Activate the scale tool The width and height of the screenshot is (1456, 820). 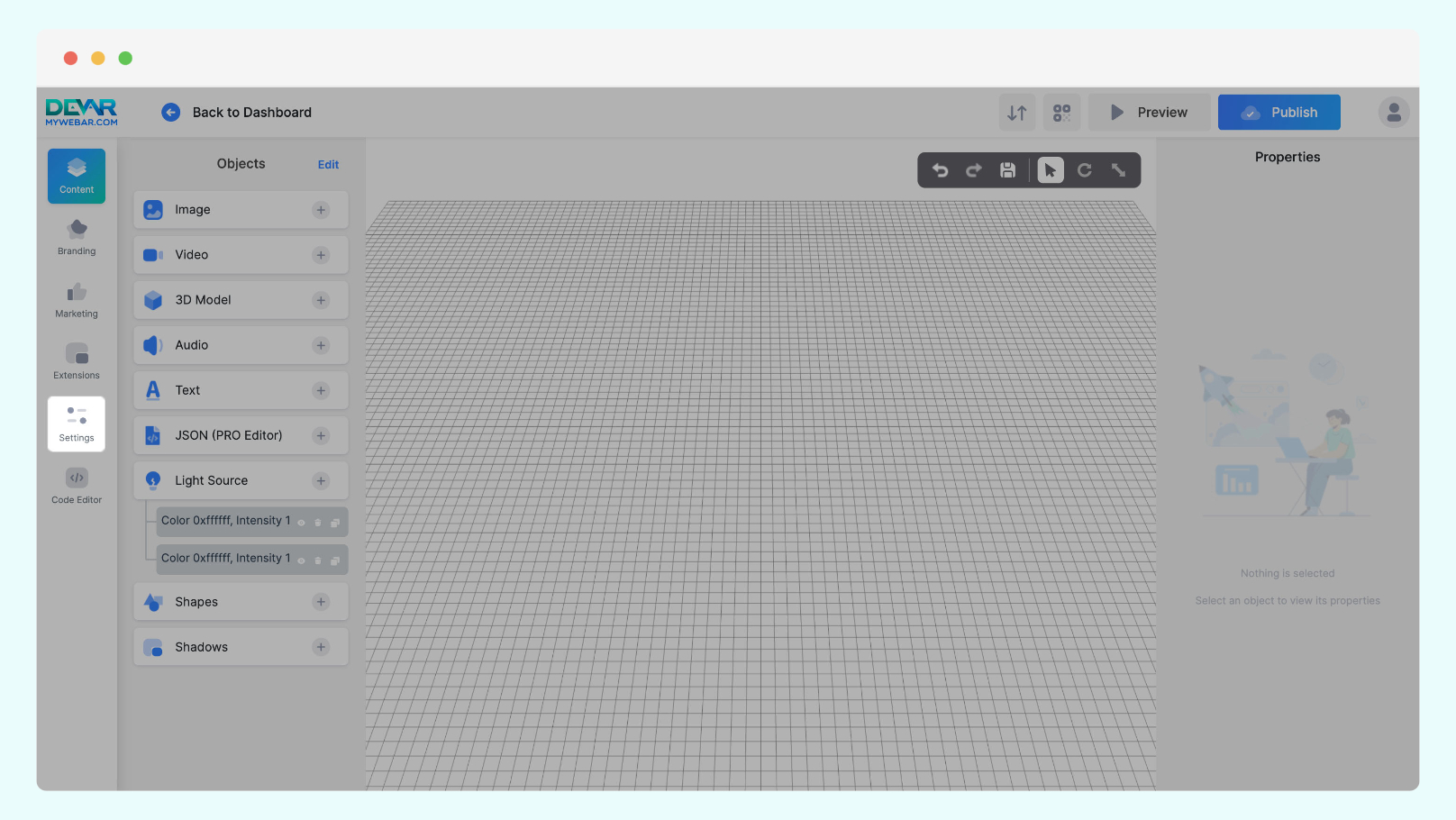click(1118, 170)
